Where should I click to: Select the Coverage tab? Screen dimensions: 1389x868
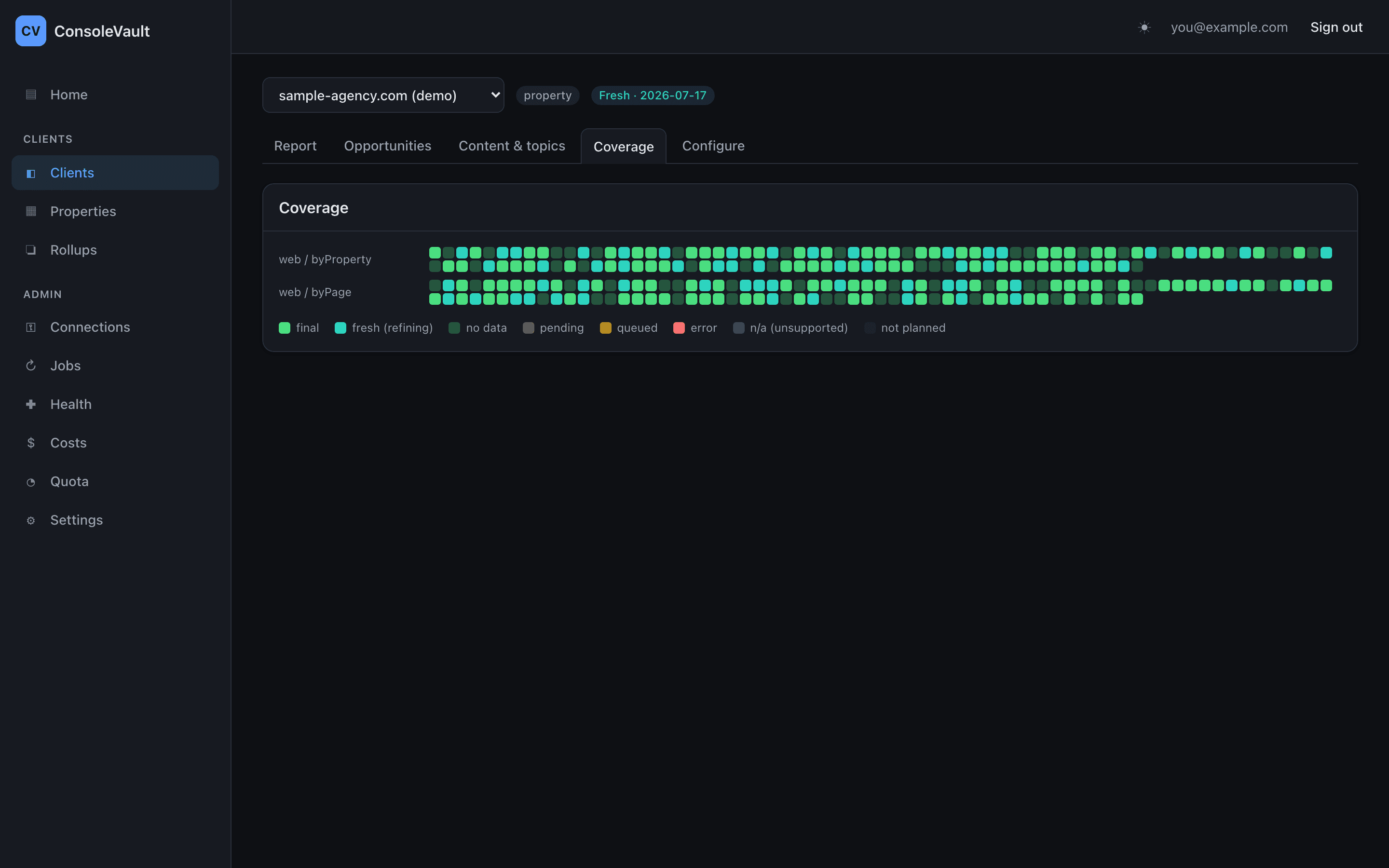click(x=623, y=147)
